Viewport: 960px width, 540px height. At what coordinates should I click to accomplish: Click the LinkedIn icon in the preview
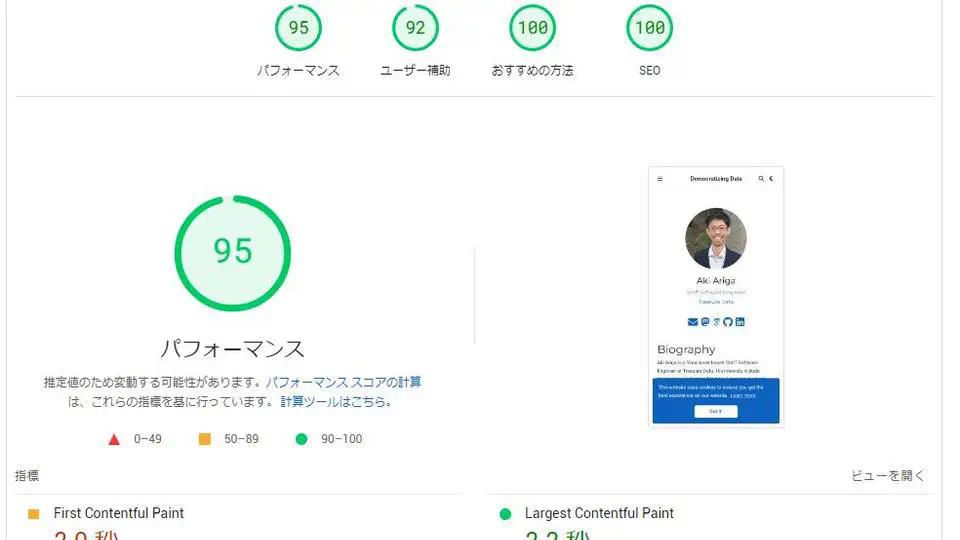pos(740,322)
